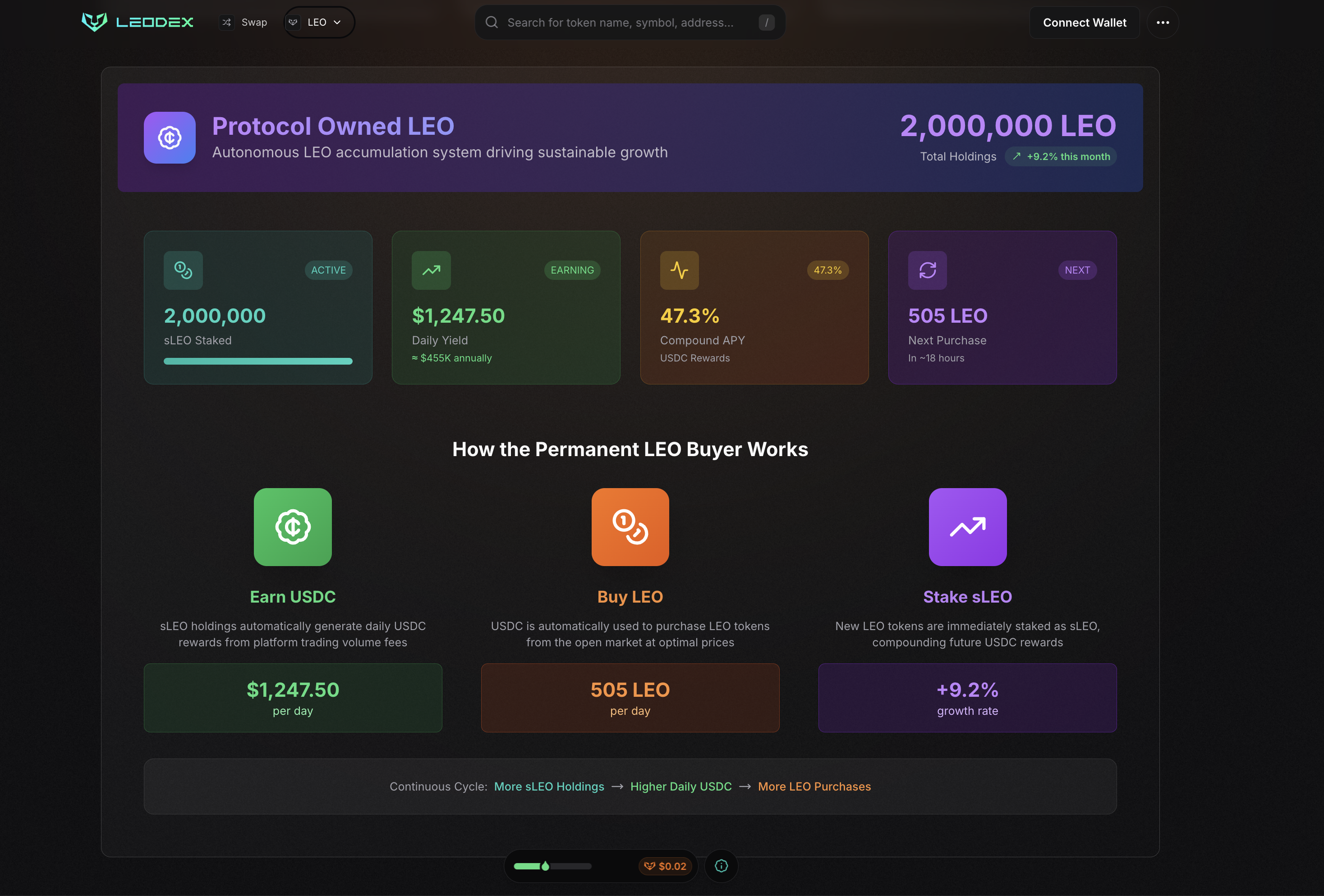Viewport: 1324px width, 896px height.
Task: Click the slash shortcut key badge
Action: 766,22
